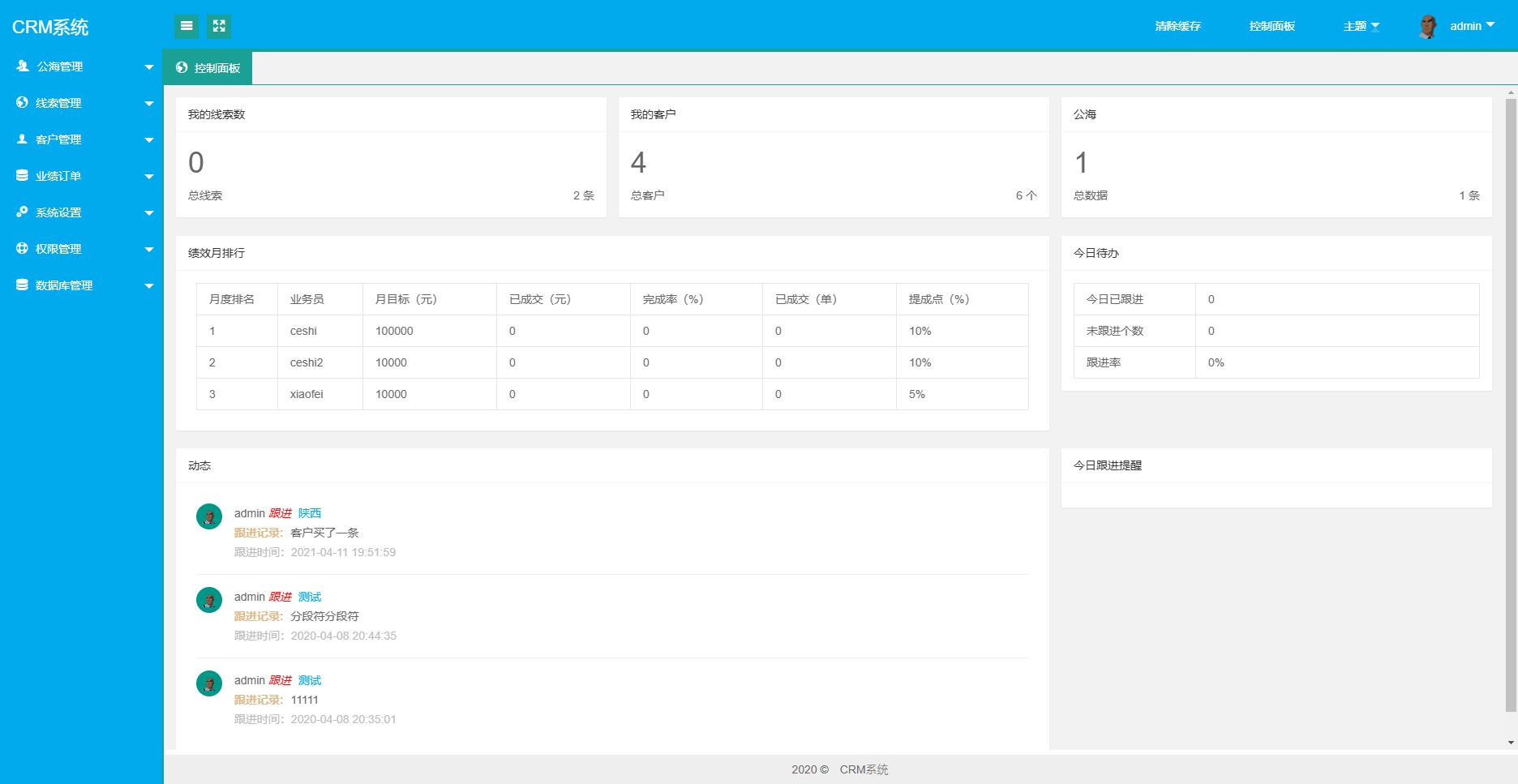The image size is (1518, 784).
Task: Click the vertical scrollbar on the right
Action: coord(1511,405)
